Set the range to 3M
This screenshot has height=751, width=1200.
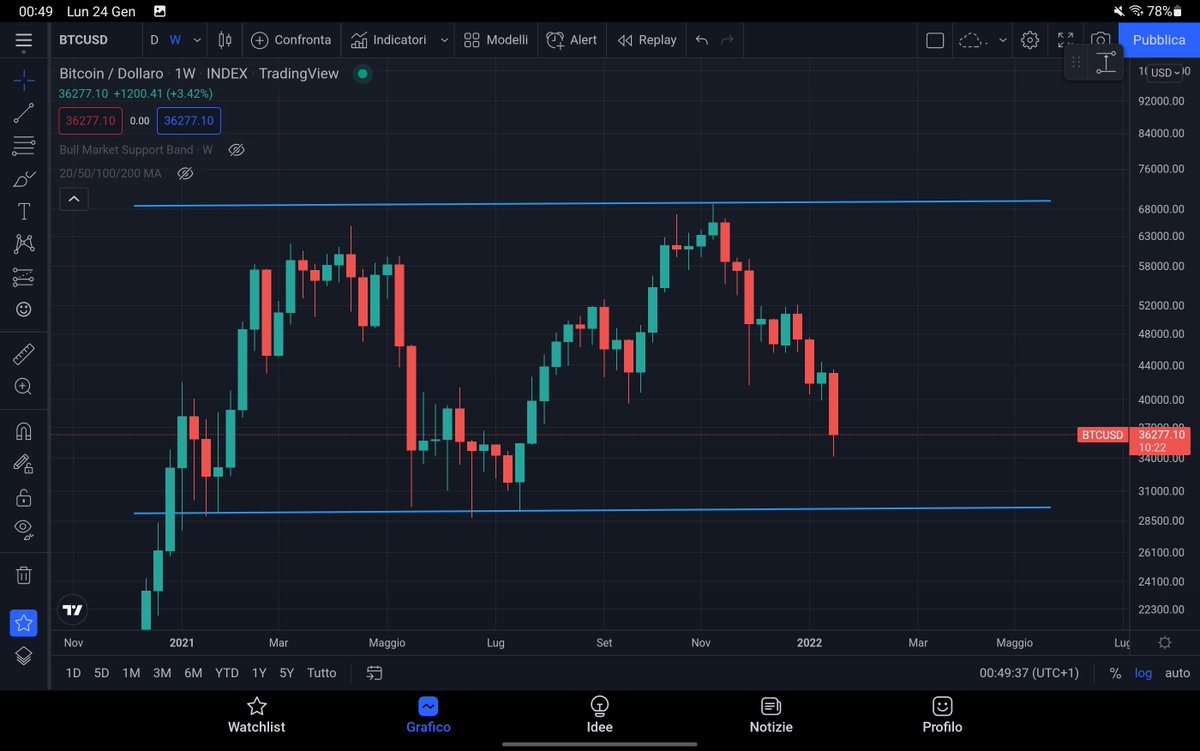[162, 673]
